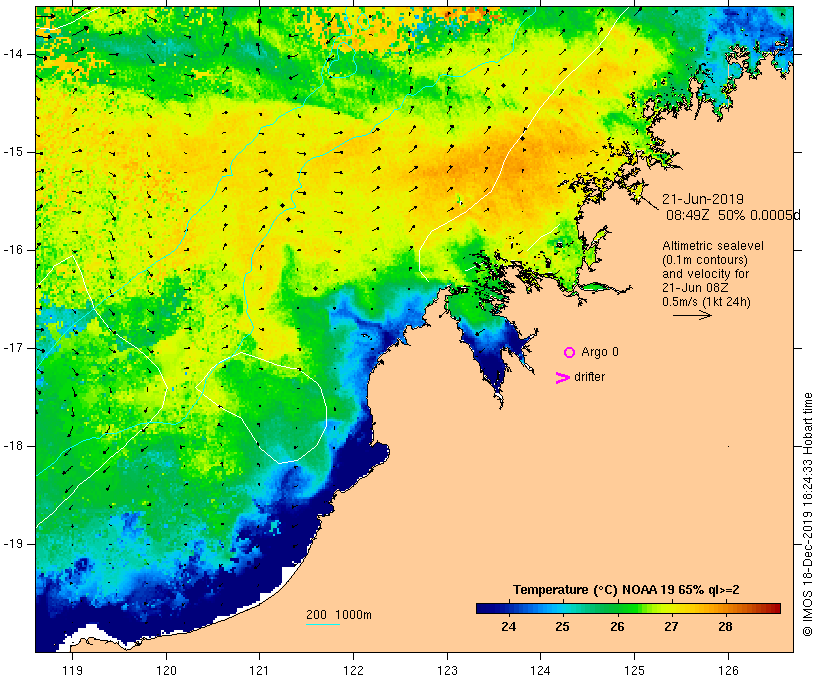Click the longitude label 123
The height and width of the screenshot is (680, 820).
(447, 670)
